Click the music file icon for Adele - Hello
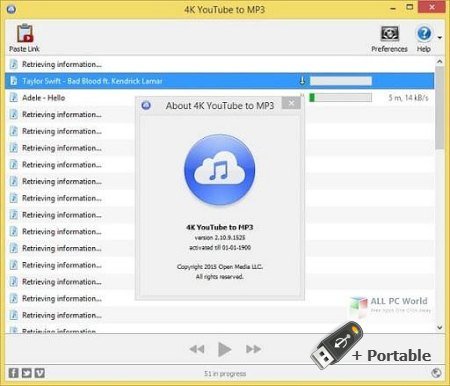Viewport: 450px width, 386px height. (x=14, y=97)
